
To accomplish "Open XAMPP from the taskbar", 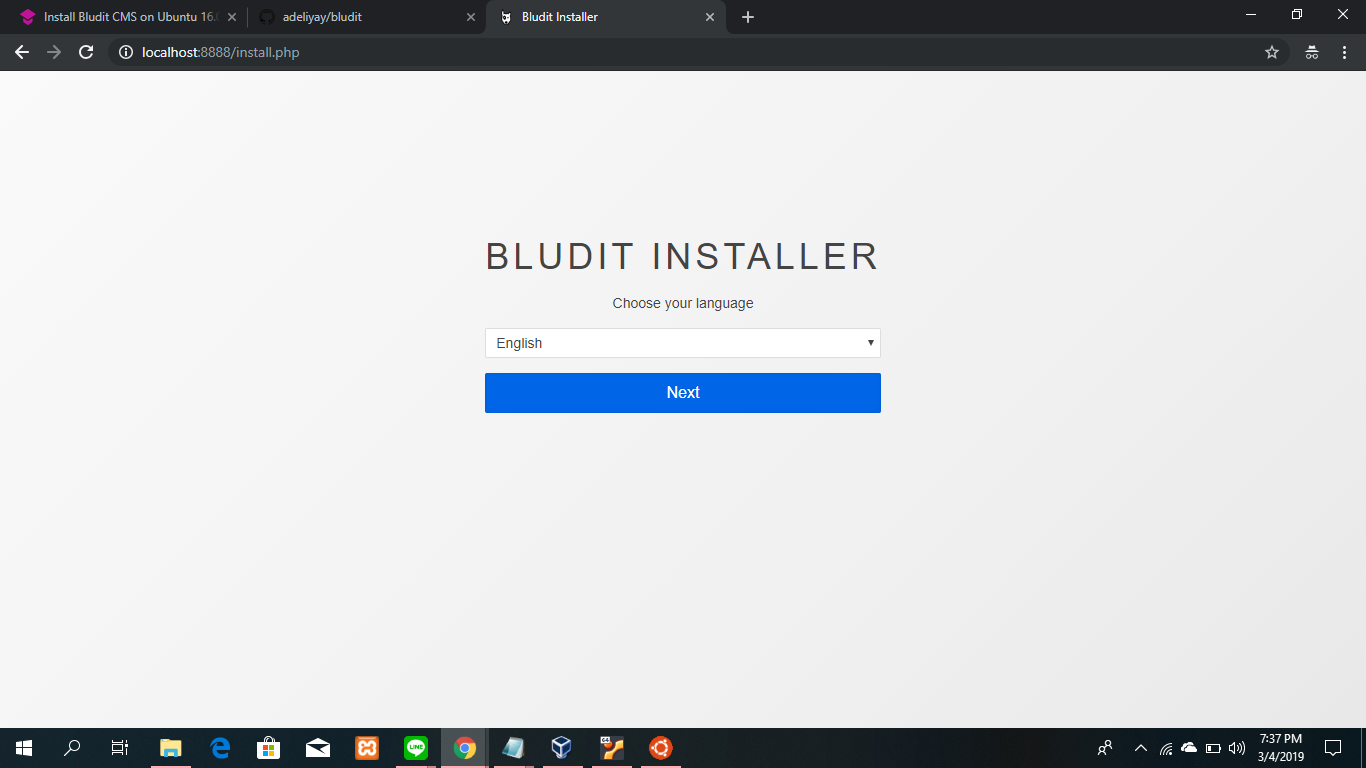I will click(367, 748).
